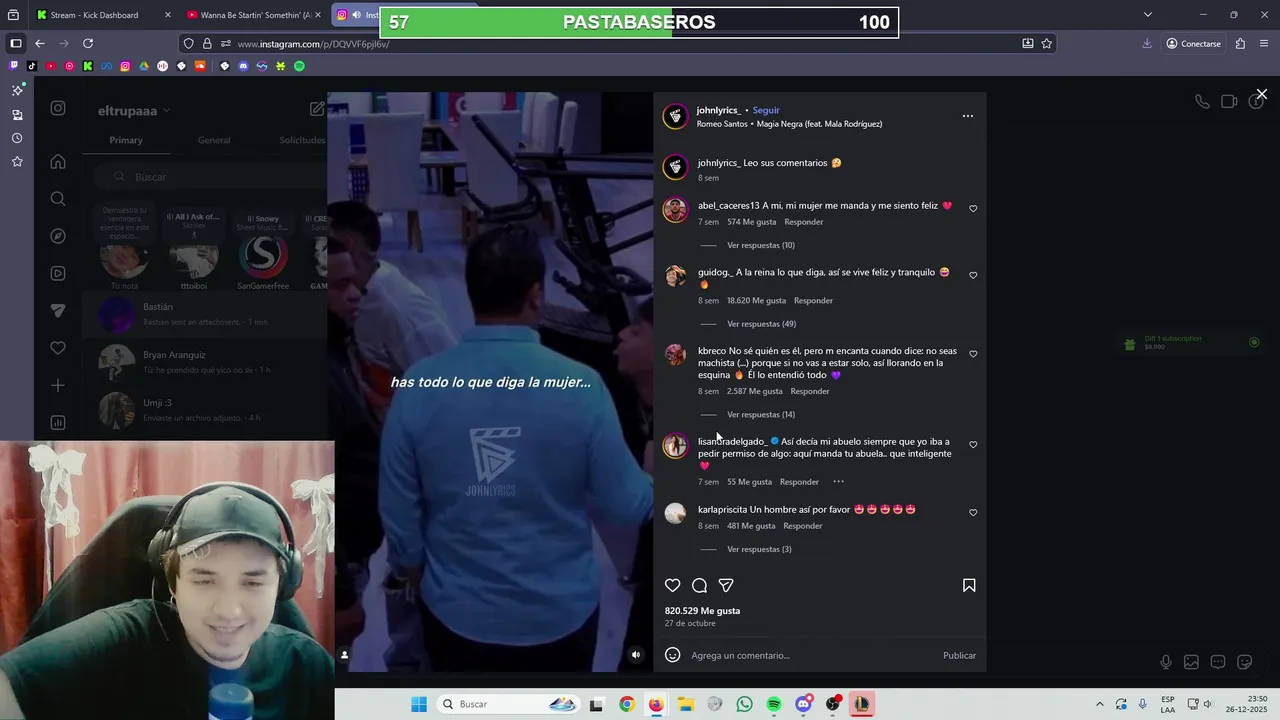
Task: Reload the page in the browser toolbar
Action: (x=88, y=44)
